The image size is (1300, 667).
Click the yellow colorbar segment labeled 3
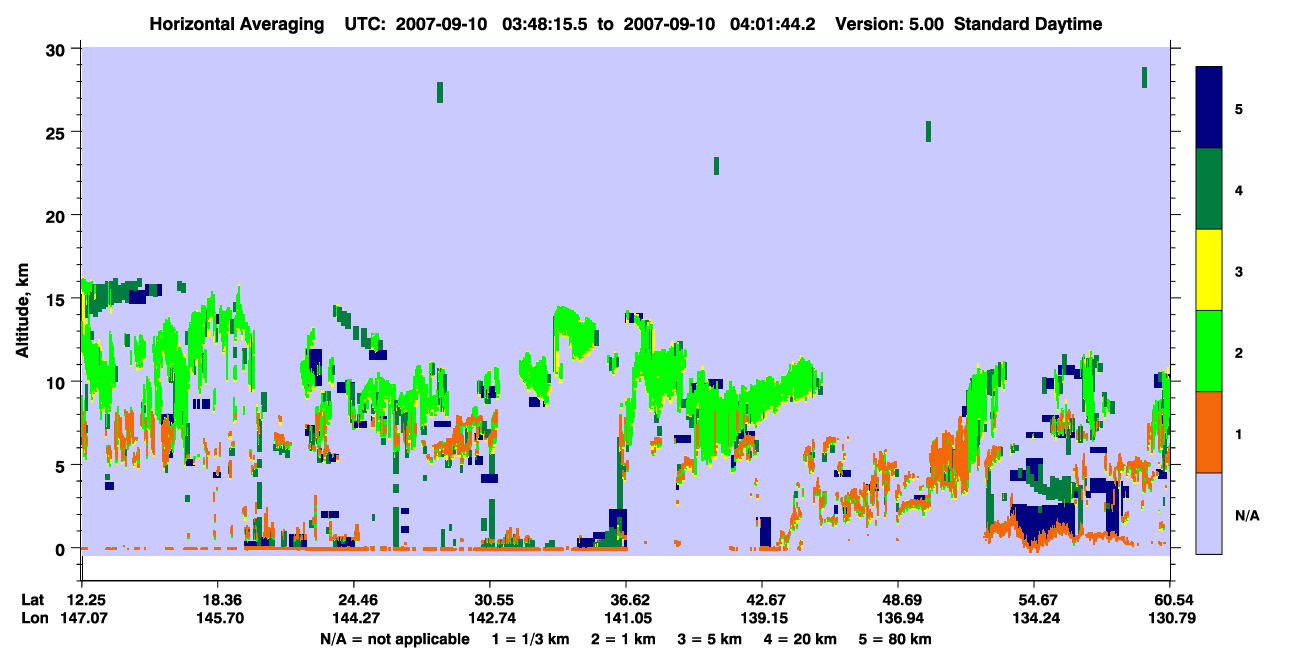point(1209,270)
